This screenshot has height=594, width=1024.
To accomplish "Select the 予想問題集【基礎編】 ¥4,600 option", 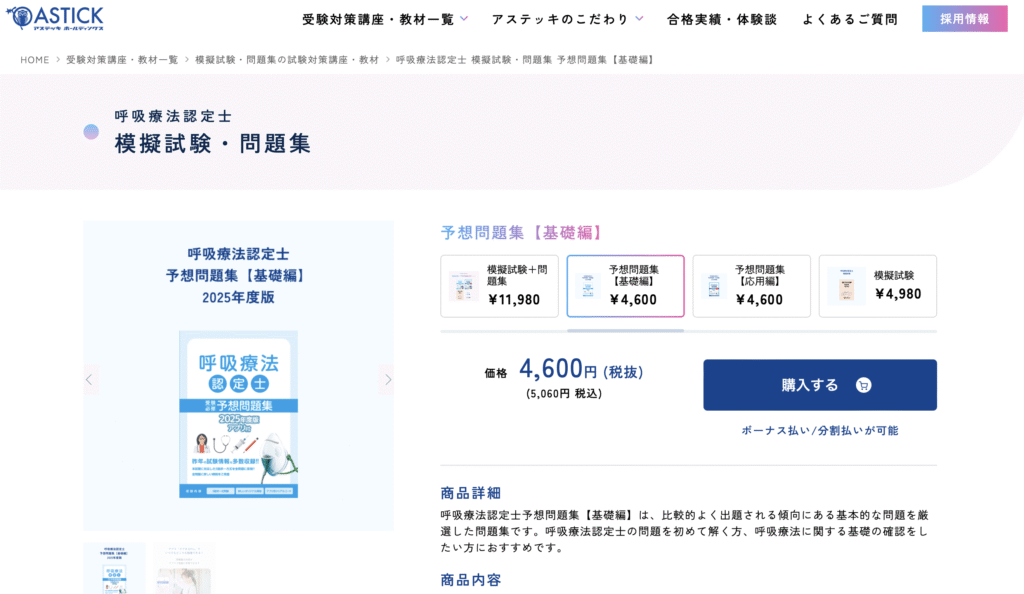I will tap(625, 286).
